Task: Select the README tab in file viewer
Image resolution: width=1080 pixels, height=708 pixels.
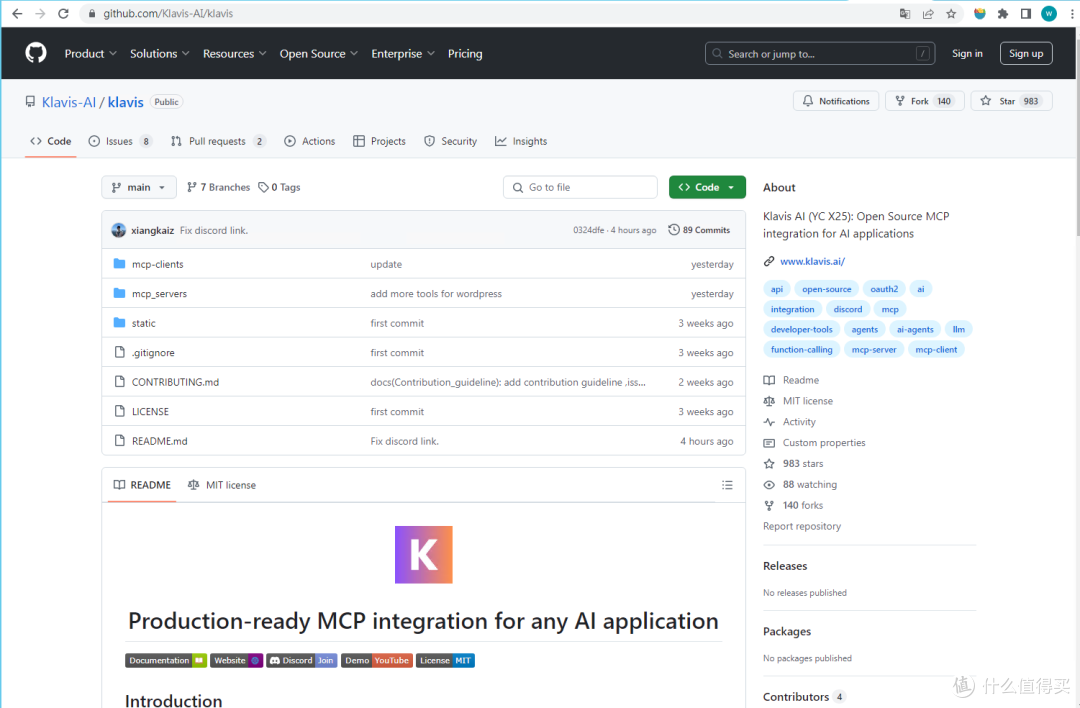Action: 142,486
